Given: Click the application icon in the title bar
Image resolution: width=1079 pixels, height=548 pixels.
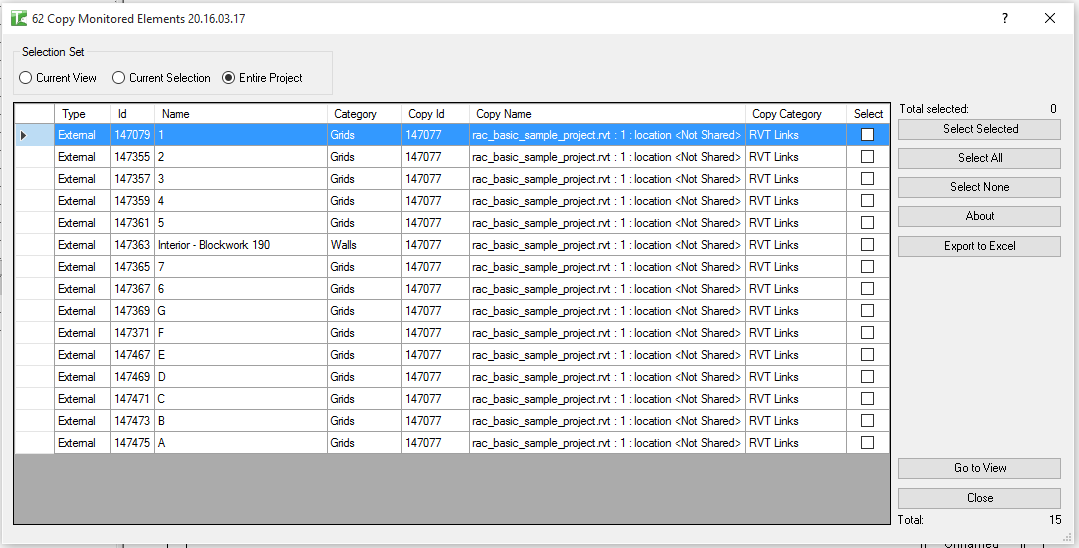Looking at the screenshot, I should (x=19, y=19).
